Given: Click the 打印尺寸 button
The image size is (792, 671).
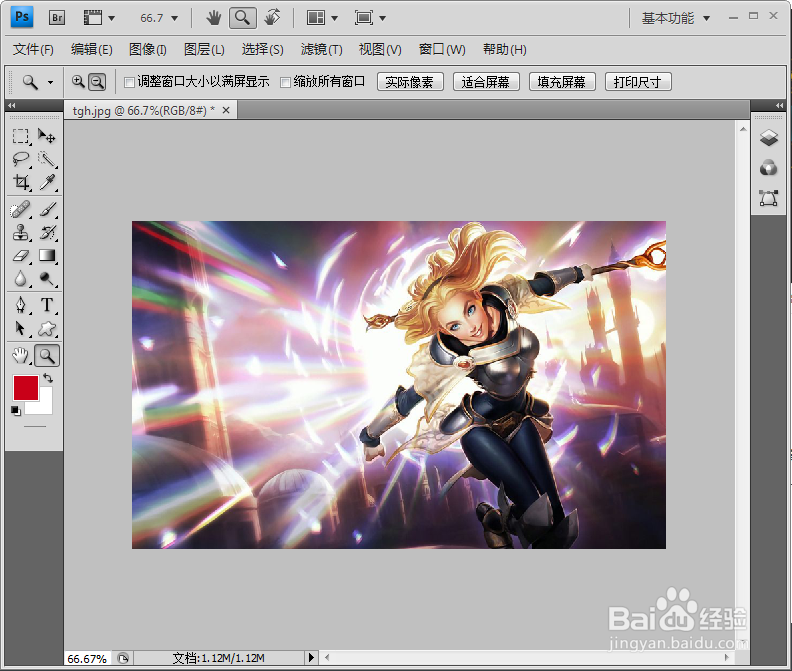Looking at the screenshot, I should point(638,82).
